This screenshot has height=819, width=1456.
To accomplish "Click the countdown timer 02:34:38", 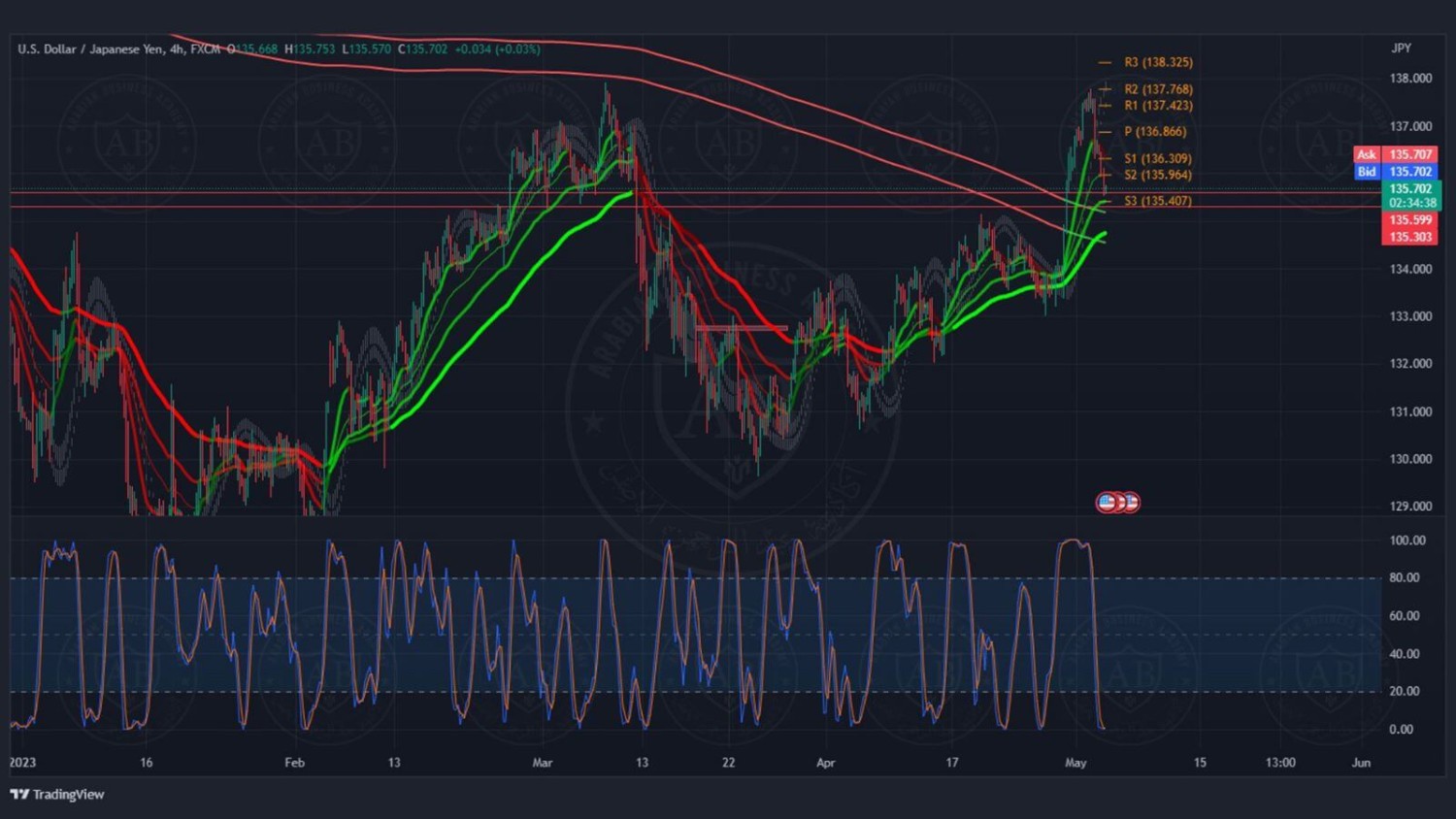I will point(1412,203).
